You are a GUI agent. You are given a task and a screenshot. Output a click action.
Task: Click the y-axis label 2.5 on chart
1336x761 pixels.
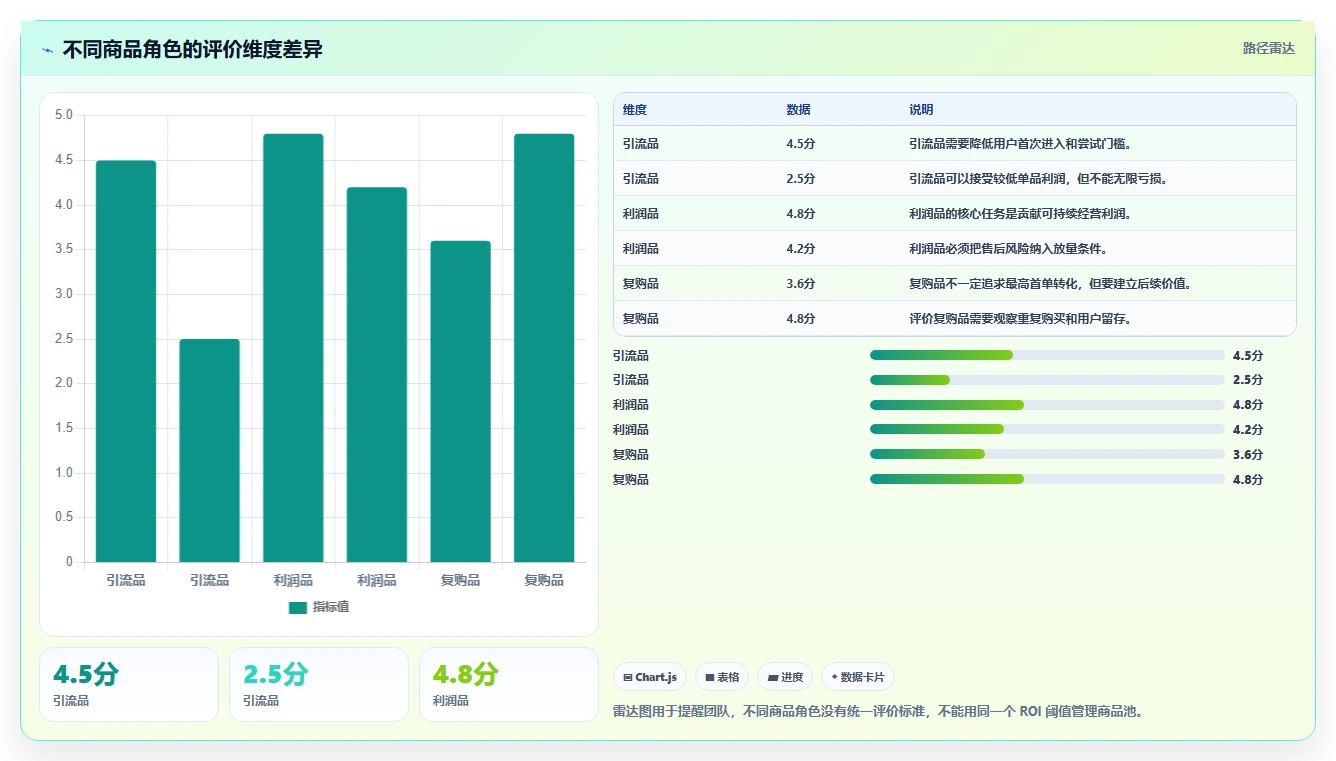64,339
